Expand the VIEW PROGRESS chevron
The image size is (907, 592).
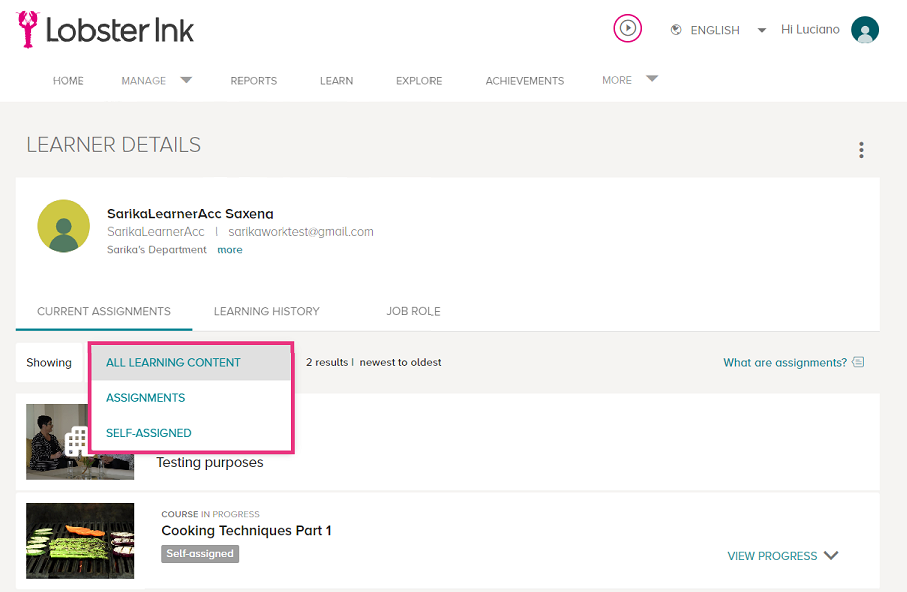(831, 556)
